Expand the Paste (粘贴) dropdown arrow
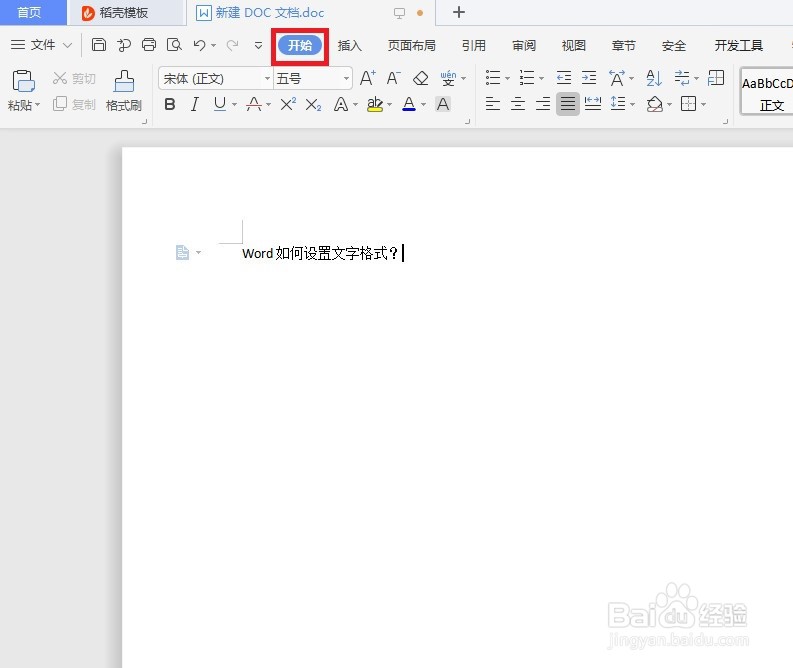The image size is (793, 668). click(37, 105)
